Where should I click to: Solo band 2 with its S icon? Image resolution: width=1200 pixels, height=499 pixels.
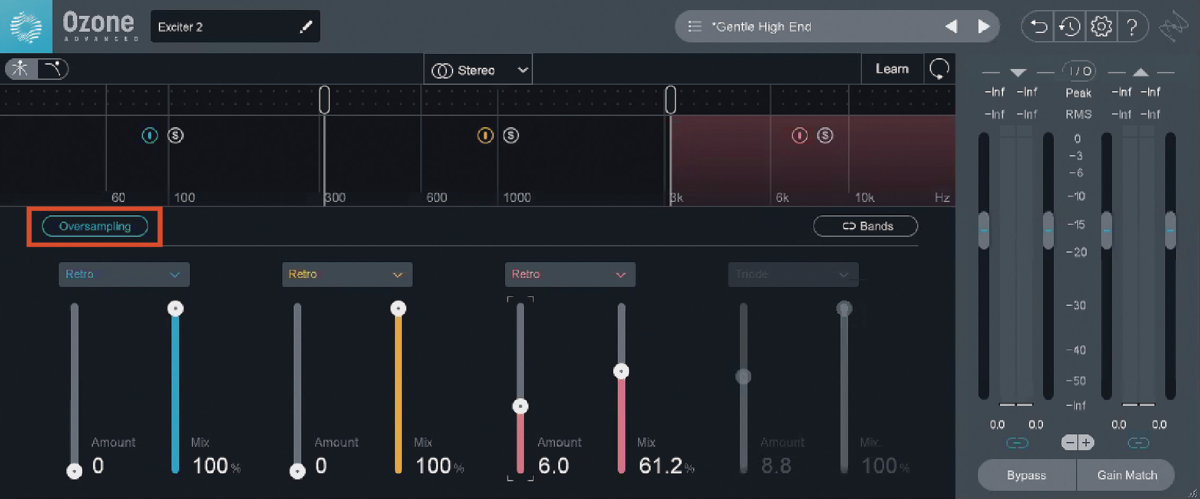(x=511, y=135)
